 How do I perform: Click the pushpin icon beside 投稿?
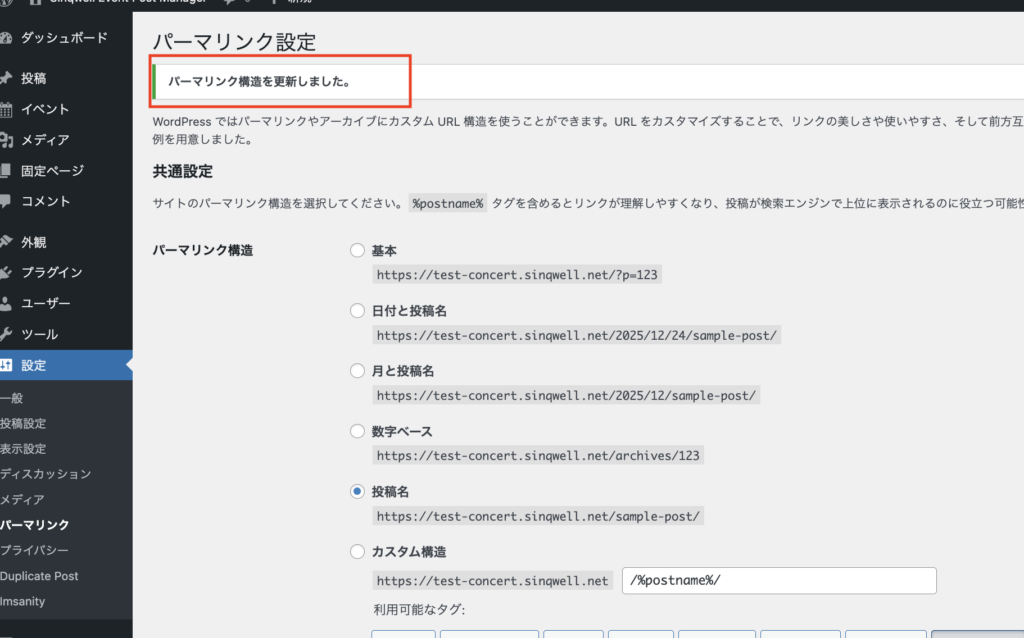6,78
